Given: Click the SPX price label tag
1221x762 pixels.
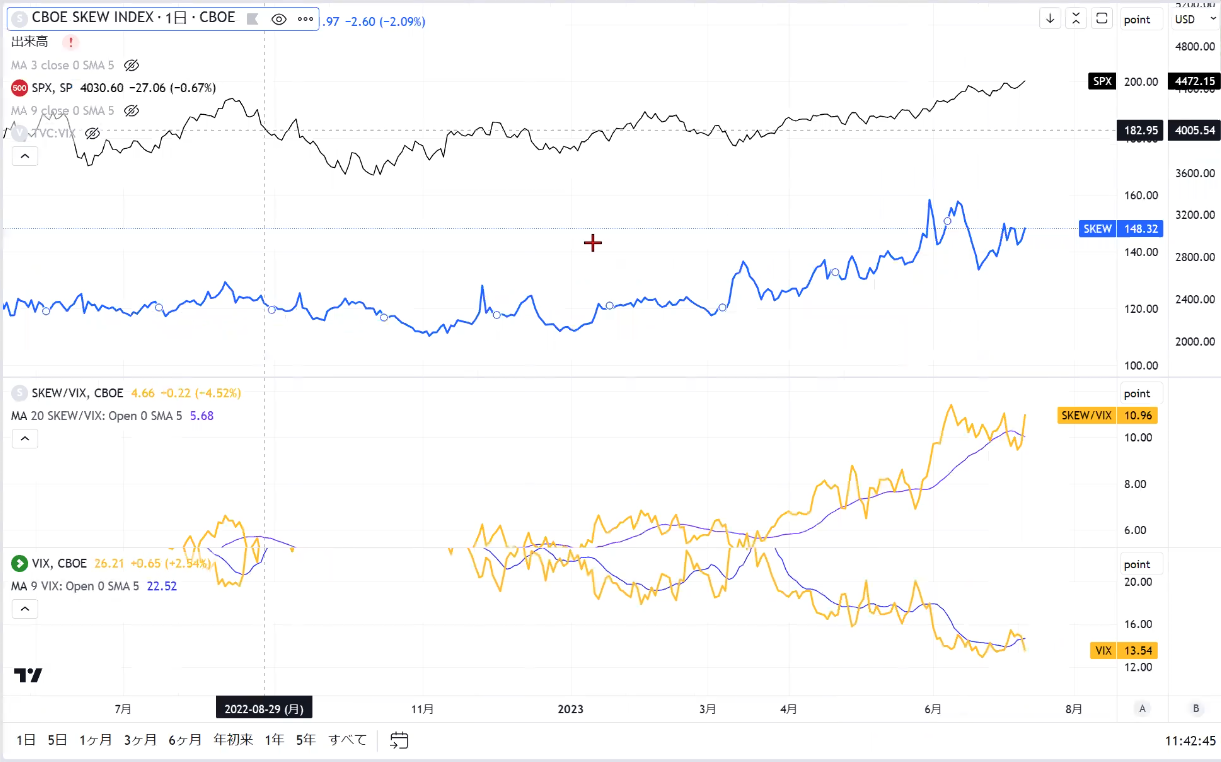Looking at the screenshot, I should coord(1102,81).
